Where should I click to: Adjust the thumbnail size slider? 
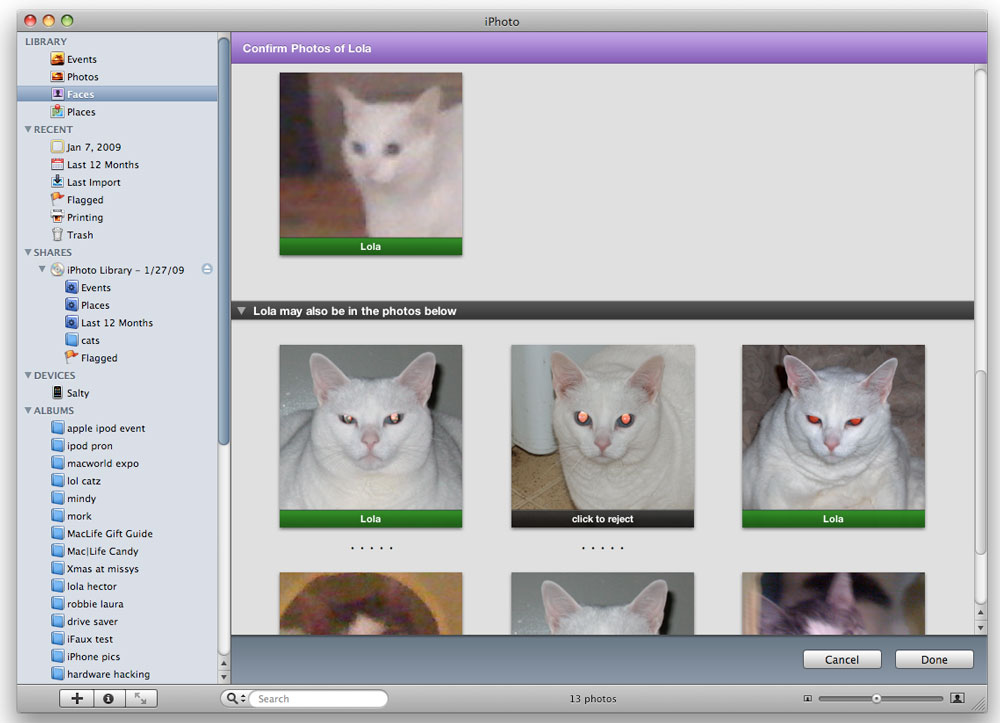pos(876,699)
